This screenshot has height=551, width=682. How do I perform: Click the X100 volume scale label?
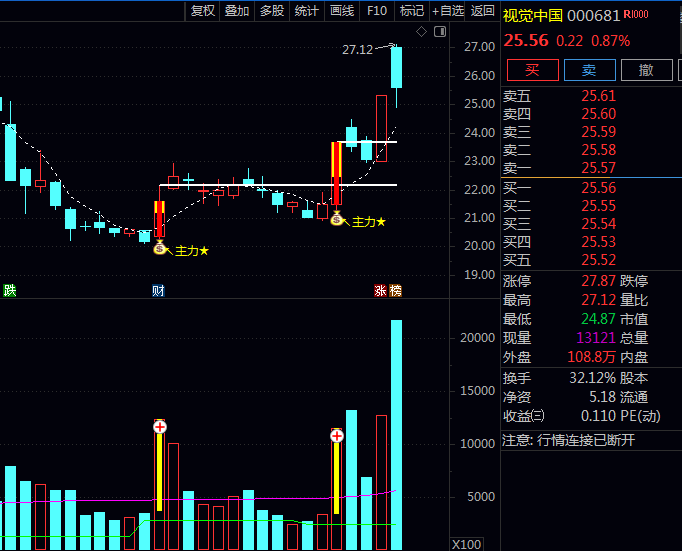click(x=467, y=544)
